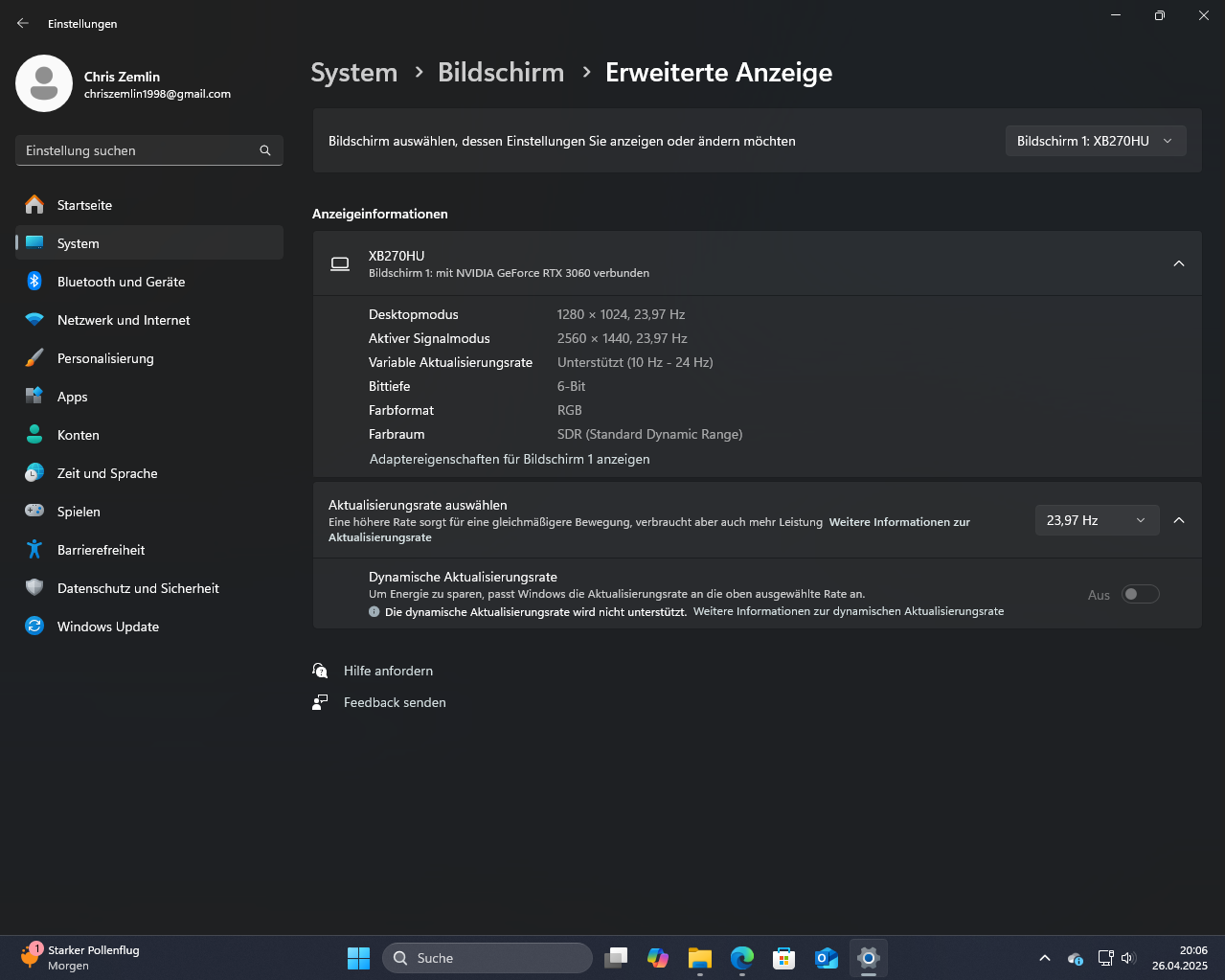Click the back arrow next to Einstellungen
This screenshot has height=980, width=1225.
point(23,23)
